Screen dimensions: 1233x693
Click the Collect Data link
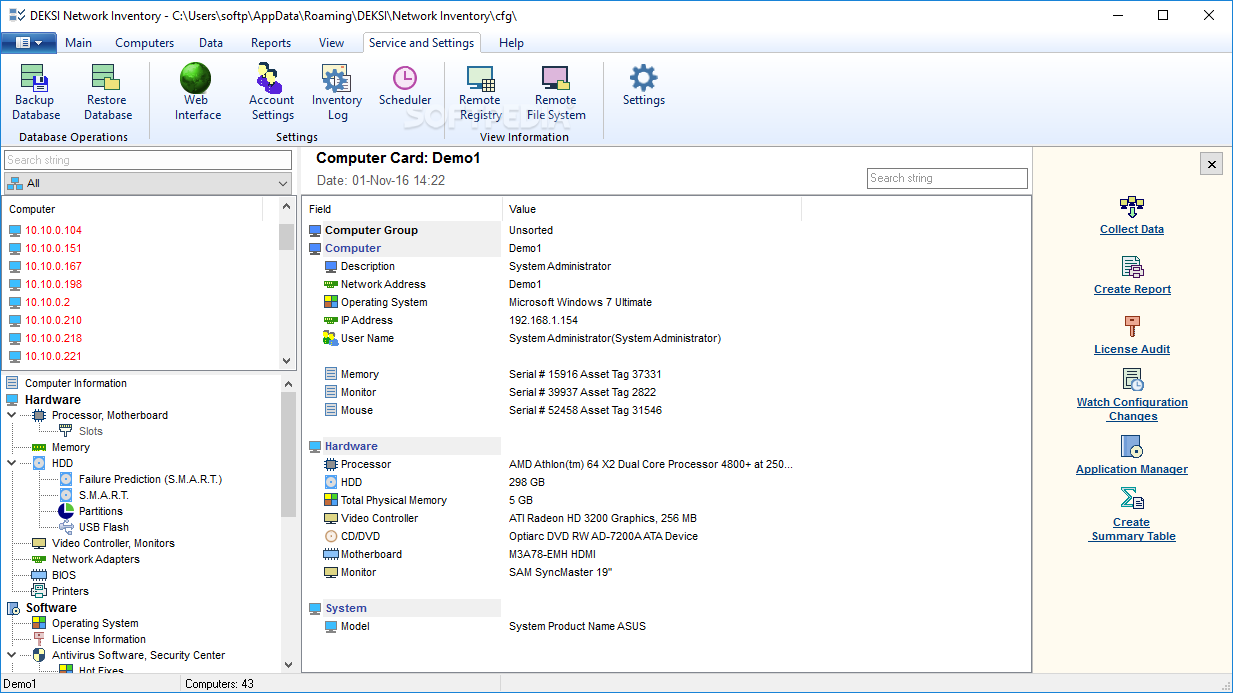tap(1131, 229)
